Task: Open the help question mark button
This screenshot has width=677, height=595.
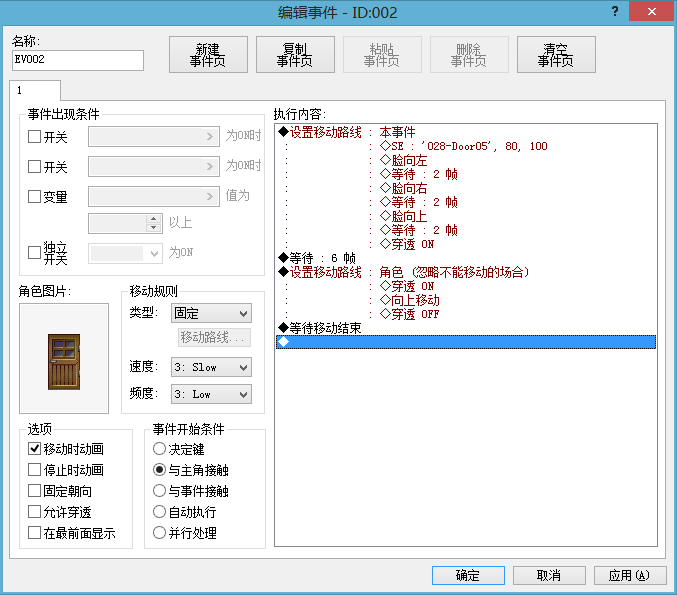Action: 614,12
